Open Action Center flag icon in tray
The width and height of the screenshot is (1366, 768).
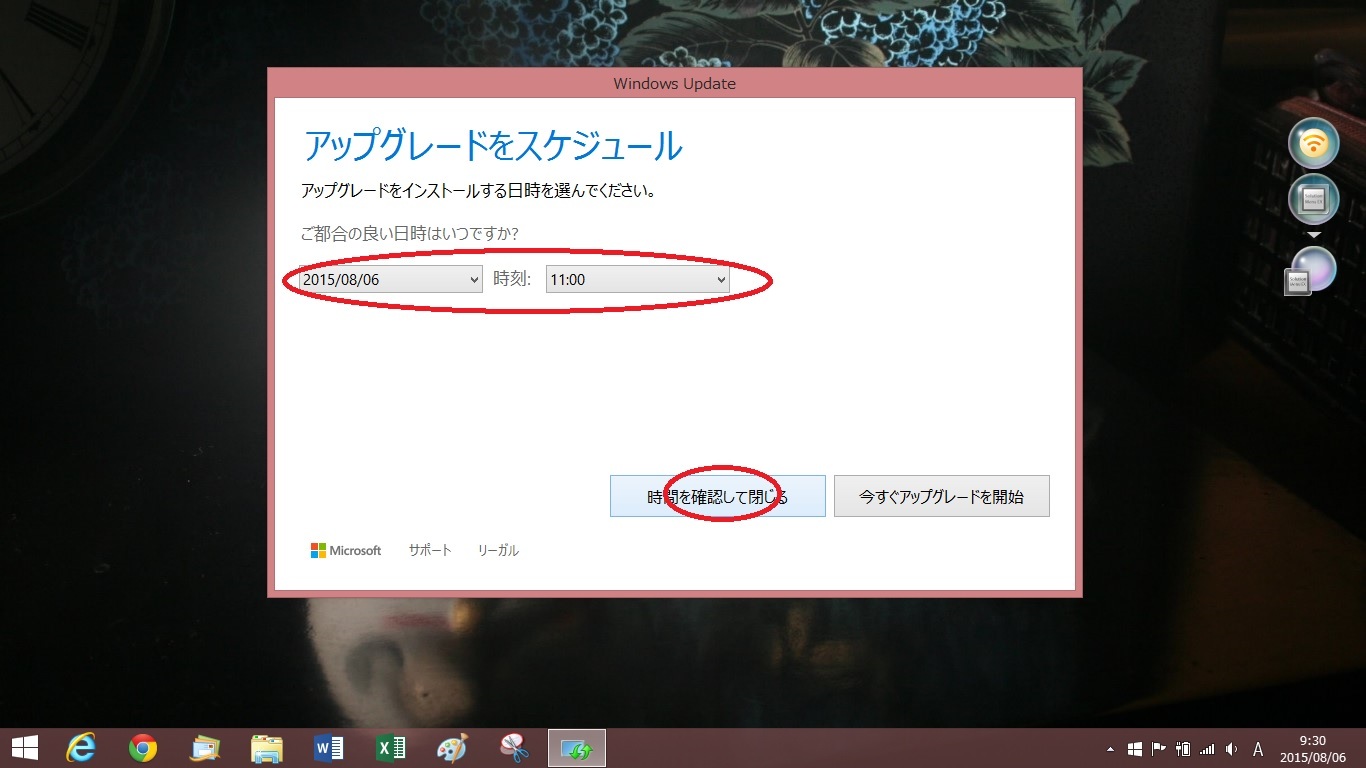point(1159,749)
